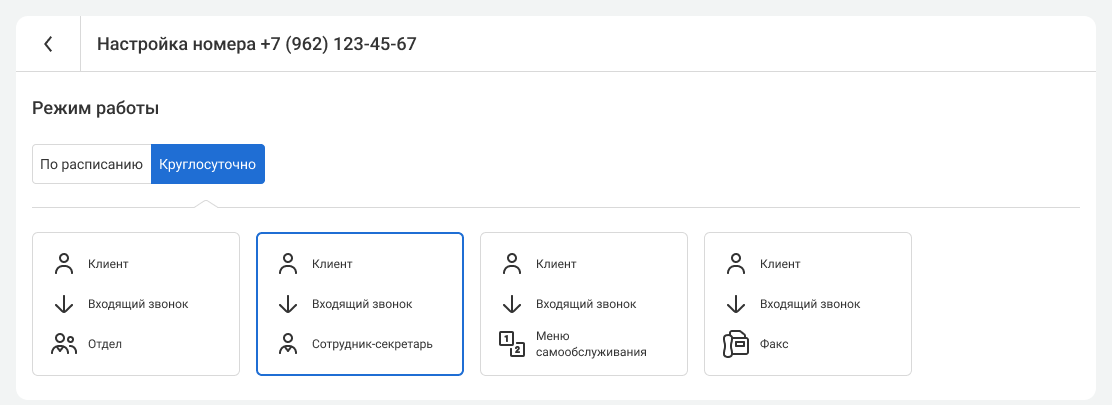Choose the Меню самообслуживания routing card
Screen dimensions: 1112x405
(x=584, y=304)
